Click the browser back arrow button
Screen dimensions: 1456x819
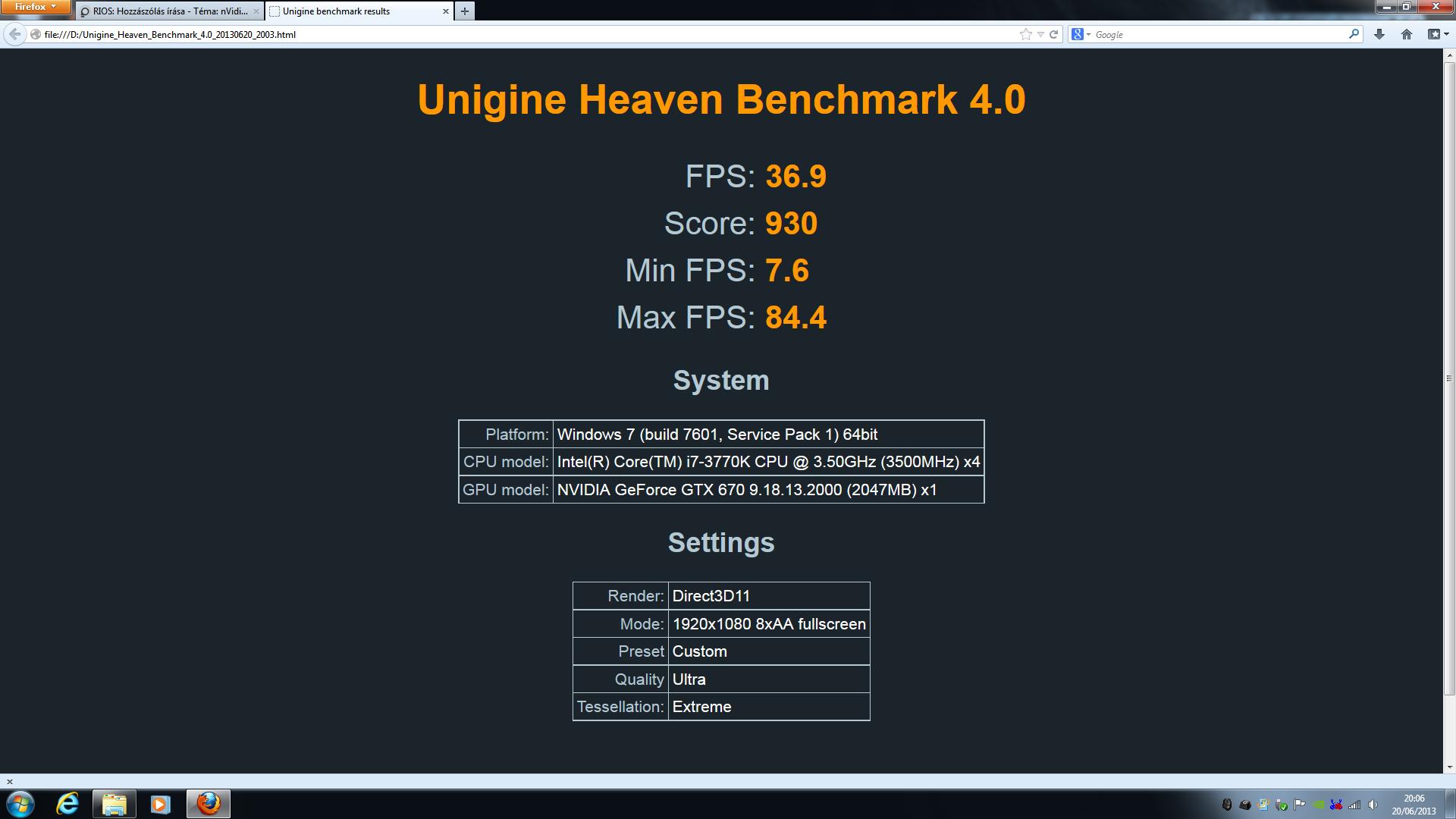coord(14,34)
